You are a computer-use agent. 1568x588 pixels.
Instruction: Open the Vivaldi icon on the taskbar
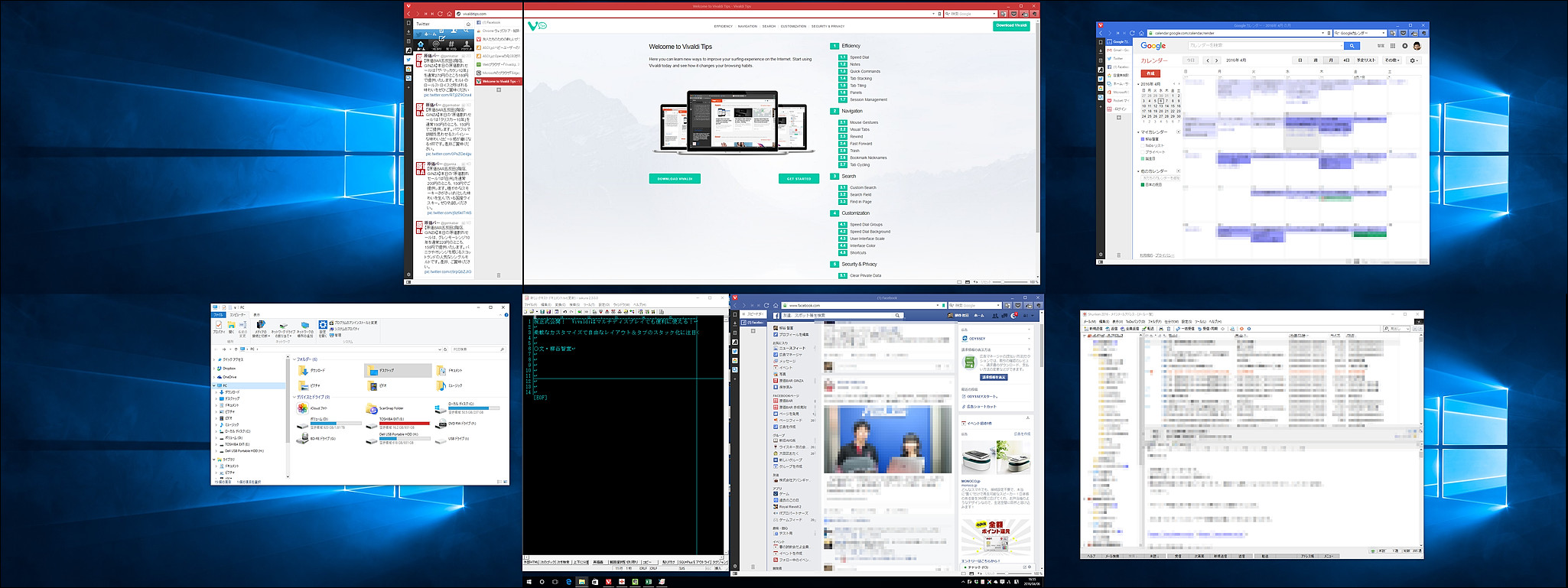click(x=609, y=582)
